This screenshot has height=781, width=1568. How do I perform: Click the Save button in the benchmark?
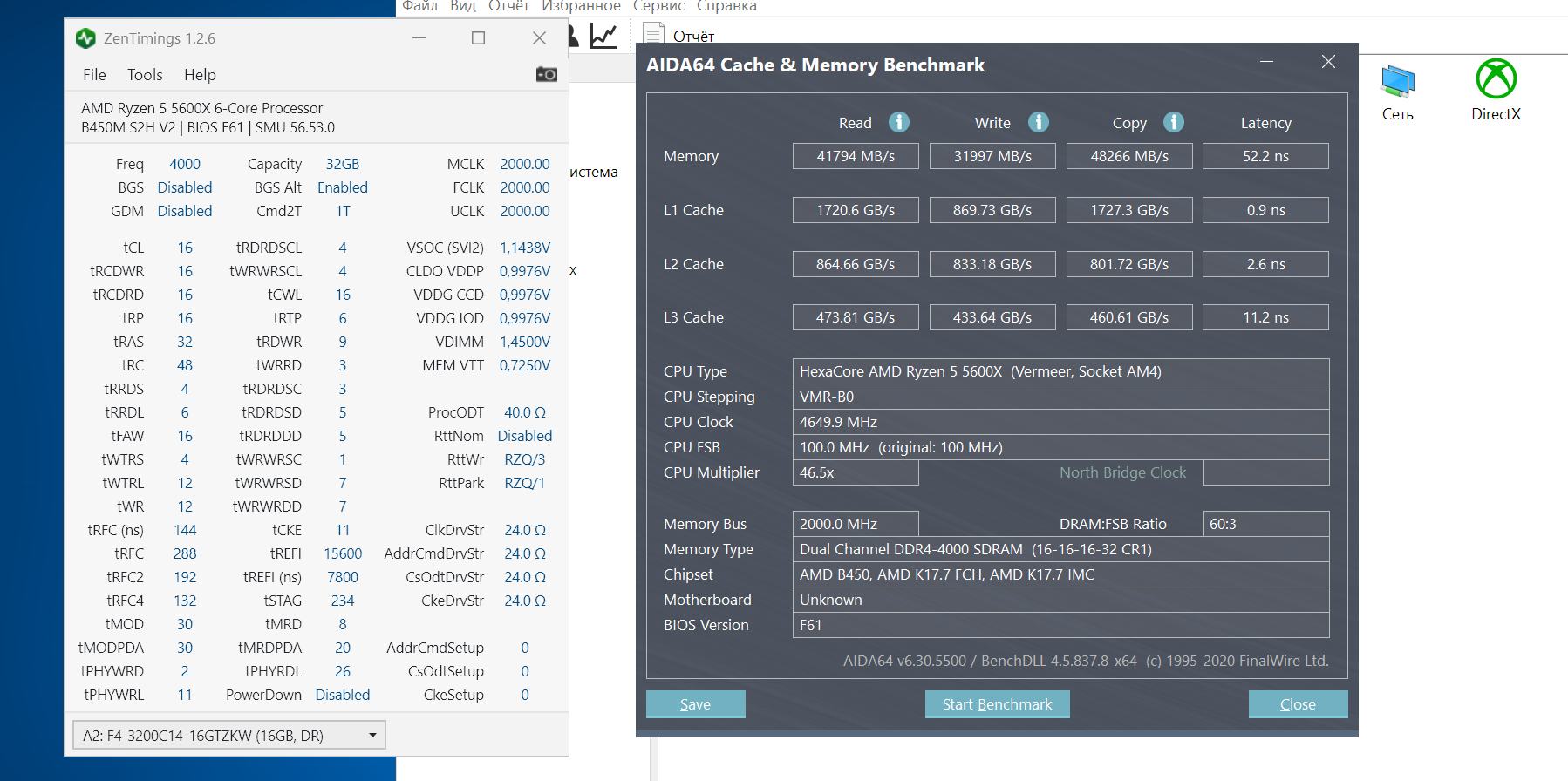point(695,704)
